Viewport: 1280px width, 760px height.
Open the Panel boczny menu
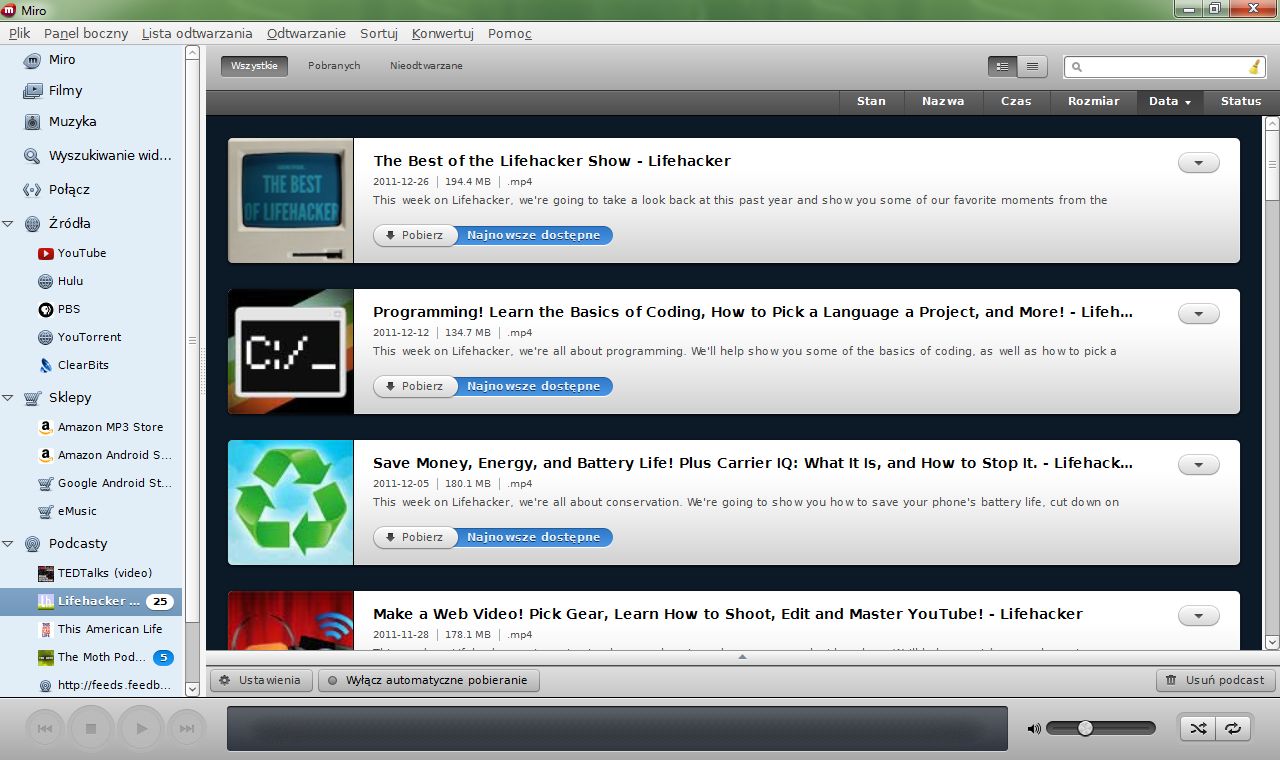86,33
